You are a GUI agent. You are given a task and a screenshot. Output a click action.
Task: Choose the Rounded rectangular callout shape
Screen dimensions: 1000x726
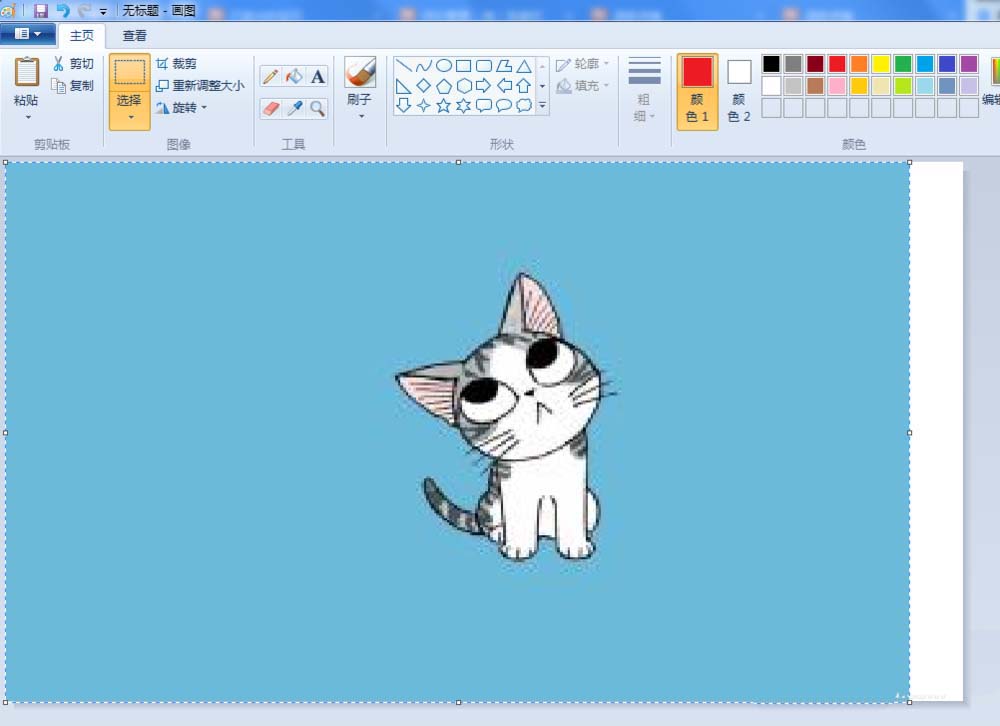pyautogui.click(x=484, y=105)
